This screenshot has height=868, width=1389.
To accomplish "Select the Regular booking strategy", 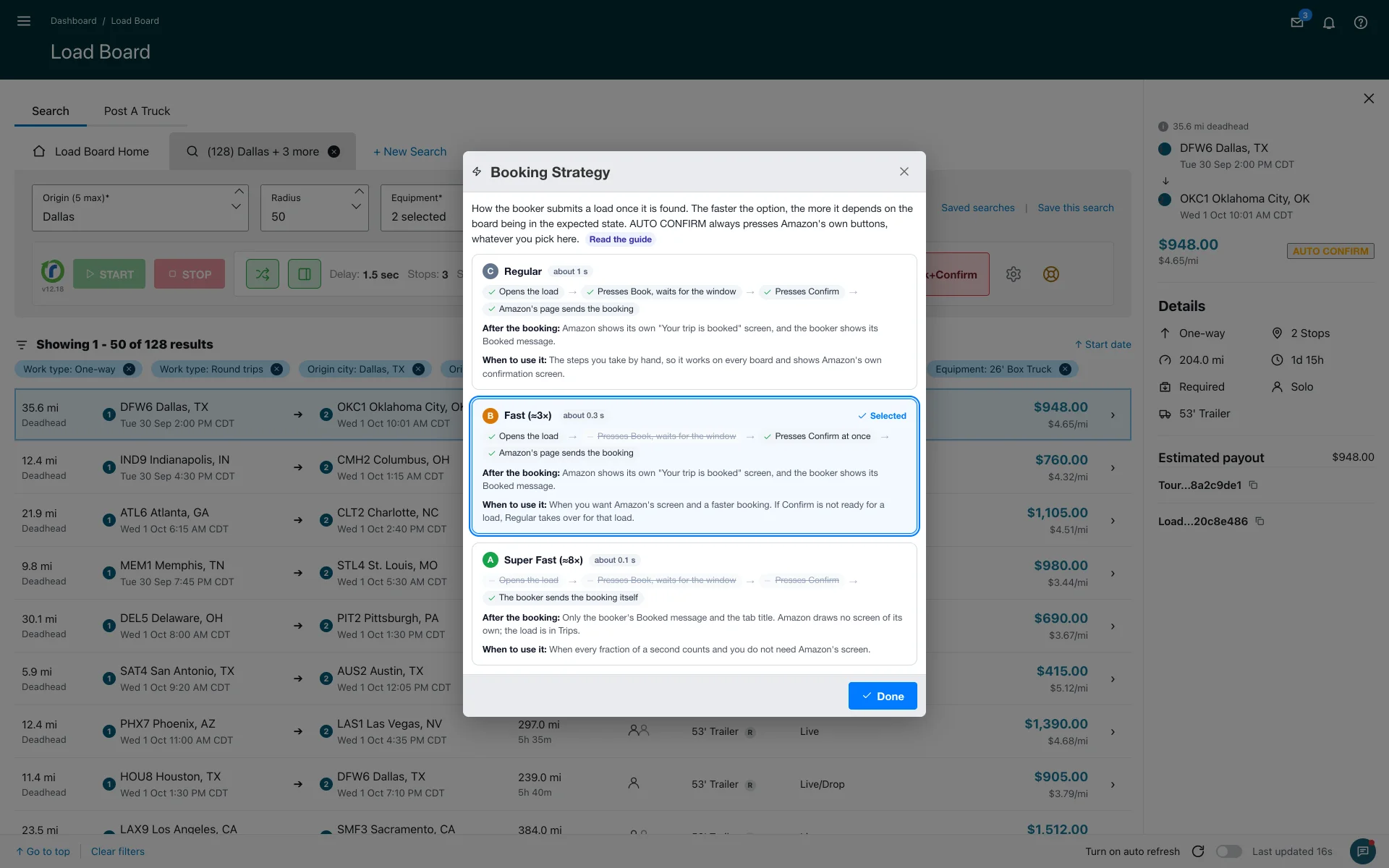I will 694,322.
